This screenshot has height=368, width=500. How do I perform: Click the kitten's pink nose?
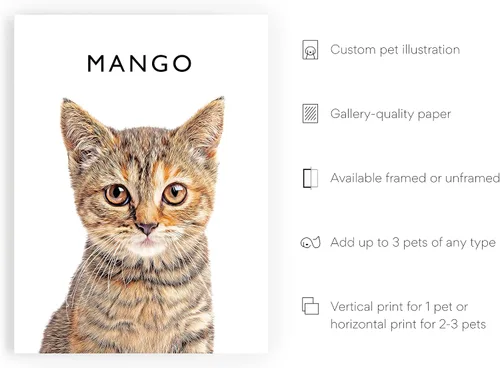pyautogui.click(x=147, y=228)
